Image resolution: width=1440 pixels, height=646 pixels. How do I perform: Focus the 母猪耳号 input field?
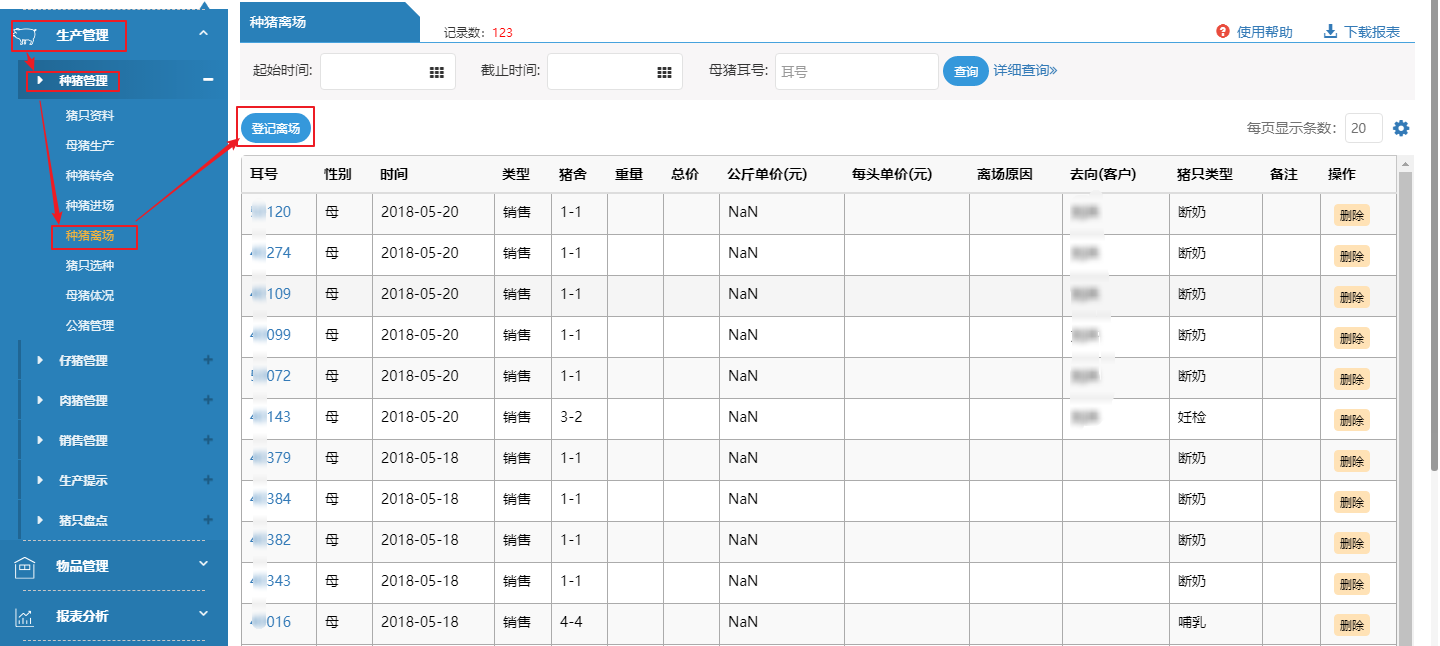[x=856, y=72]
